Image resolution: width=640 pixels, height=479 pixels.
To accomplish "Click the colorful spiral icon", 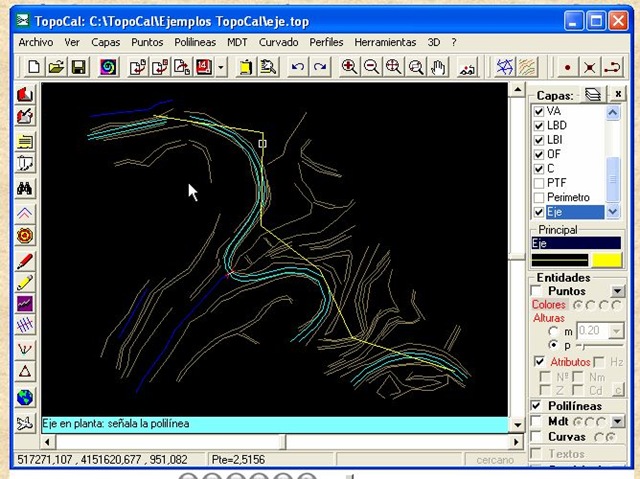I will (108, 67).
